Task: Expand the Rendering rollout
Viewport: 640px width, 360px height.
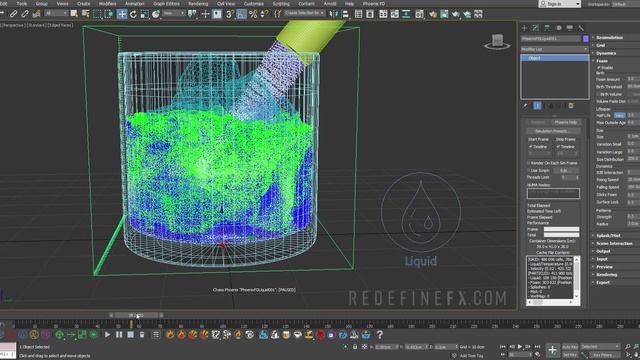Action: point(607,274)
